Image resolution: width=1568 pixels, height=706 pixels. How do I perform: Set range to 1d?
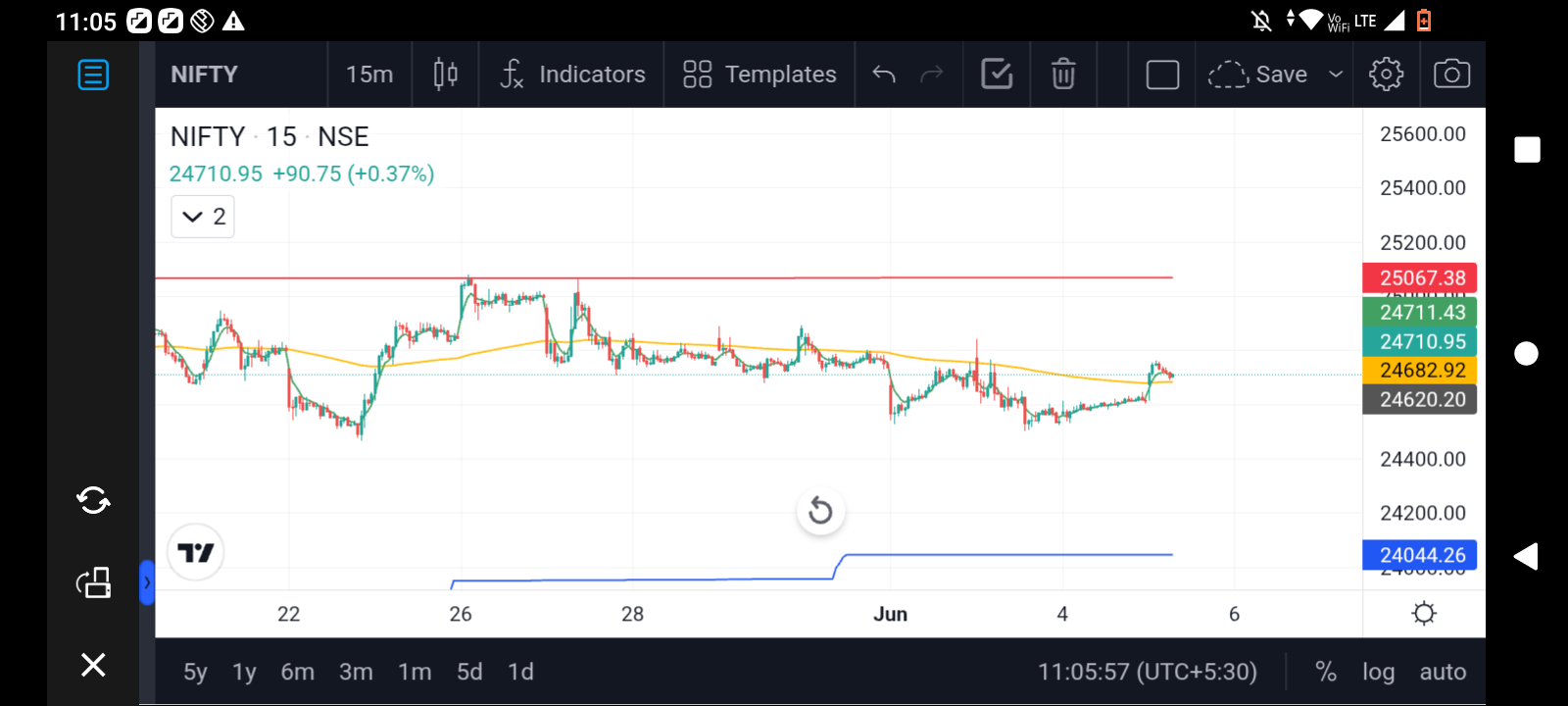pos(520,672)
